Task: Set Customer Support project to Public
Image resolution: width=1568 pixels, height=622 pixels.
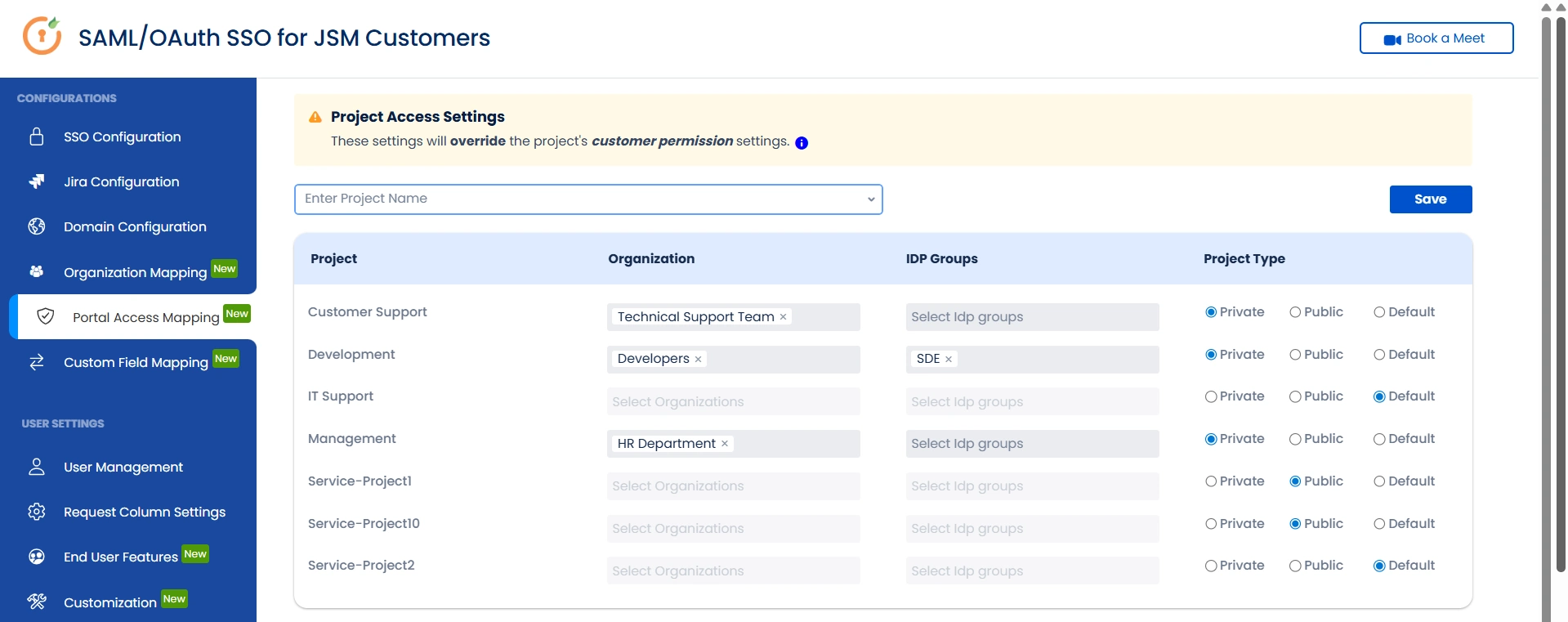Action: [x=1295, y=312]
